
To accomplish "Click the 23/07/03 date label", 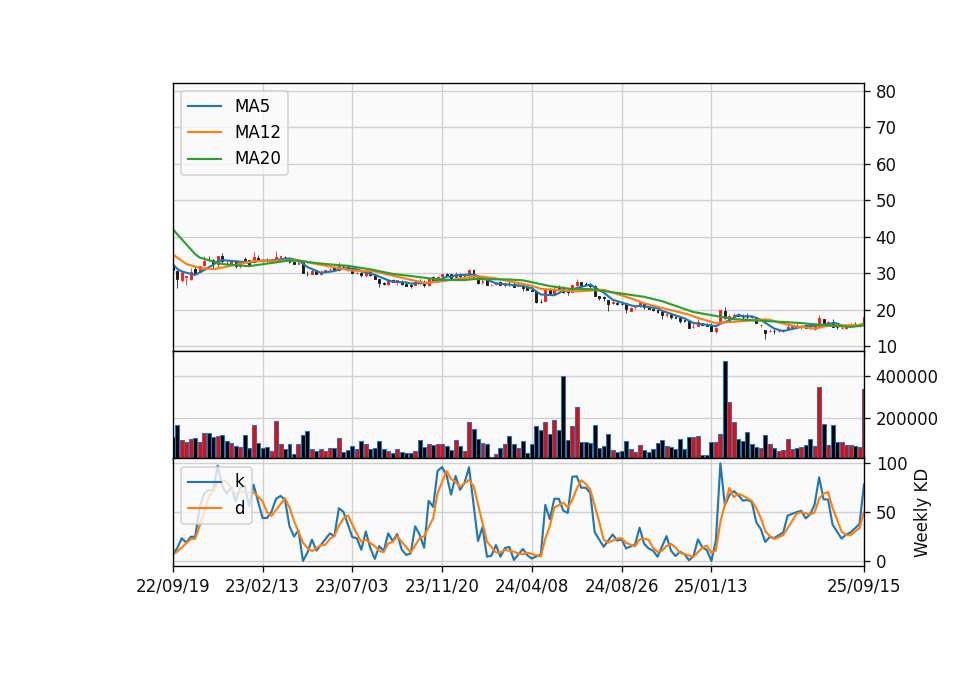I will [x=351, y=586].
